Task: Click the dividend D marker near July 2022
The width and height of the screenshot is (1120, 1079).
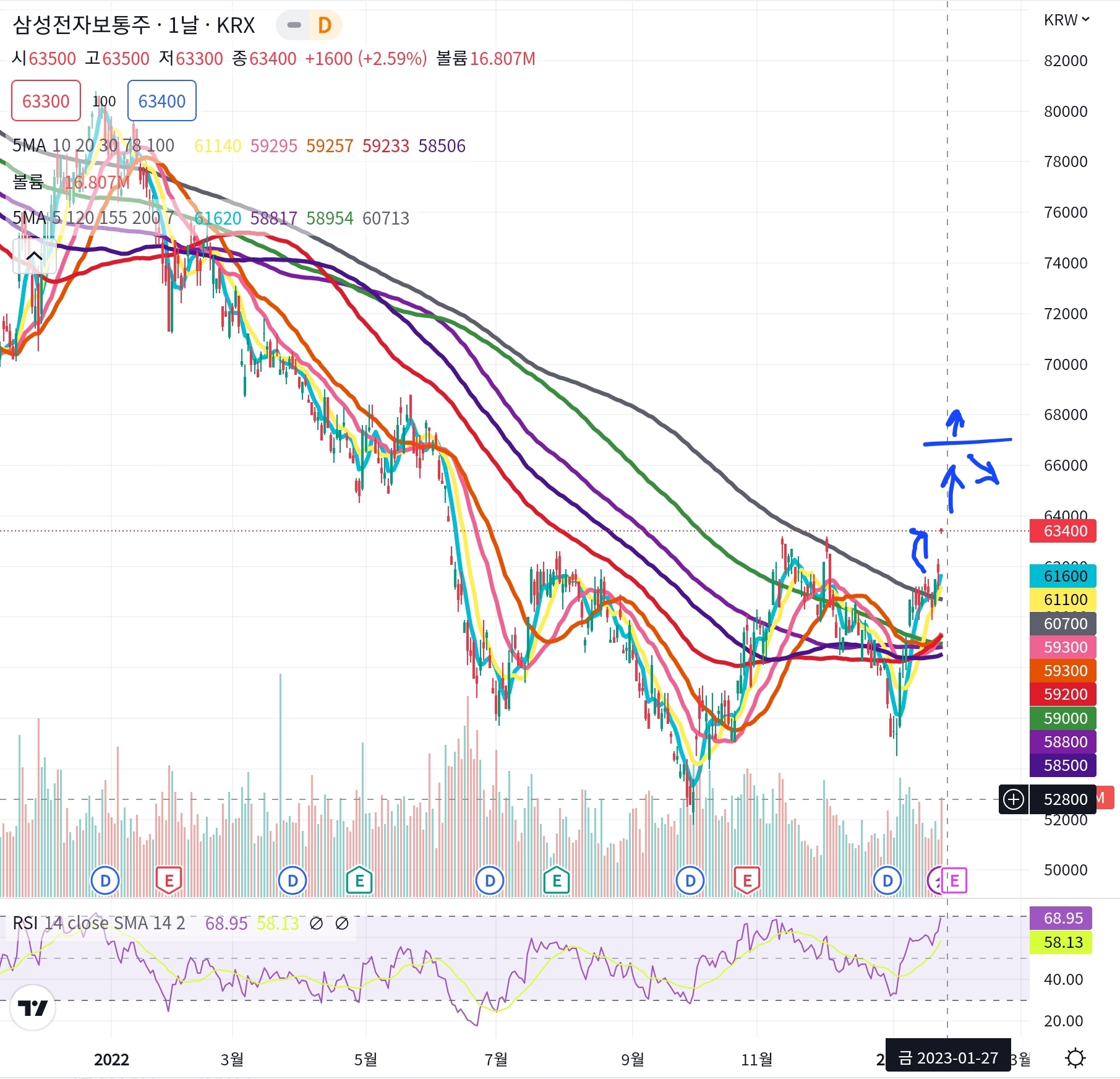Action: coord(490,880)
